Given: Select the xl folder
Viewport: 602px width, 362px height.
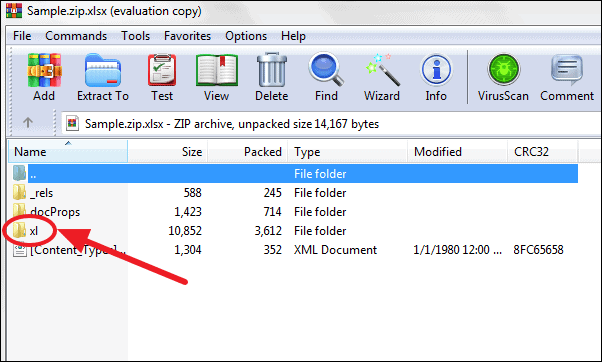Looking at the screenshot, I should pyautogui.click(x=34, y=231).
